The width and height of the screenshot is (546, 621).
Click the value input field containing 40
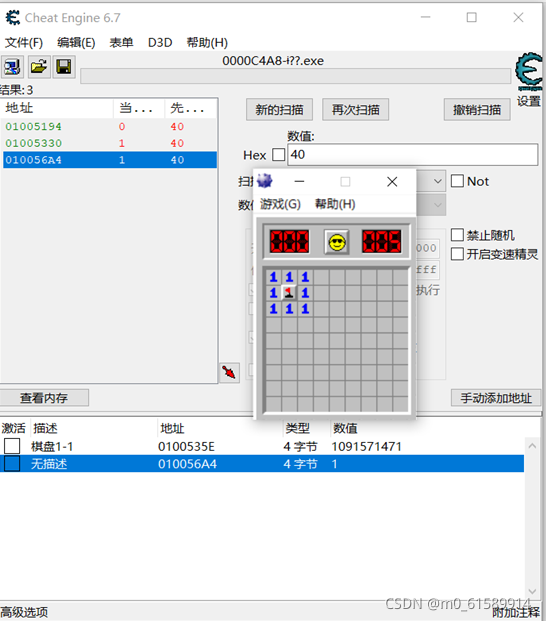tap(413, 154)
